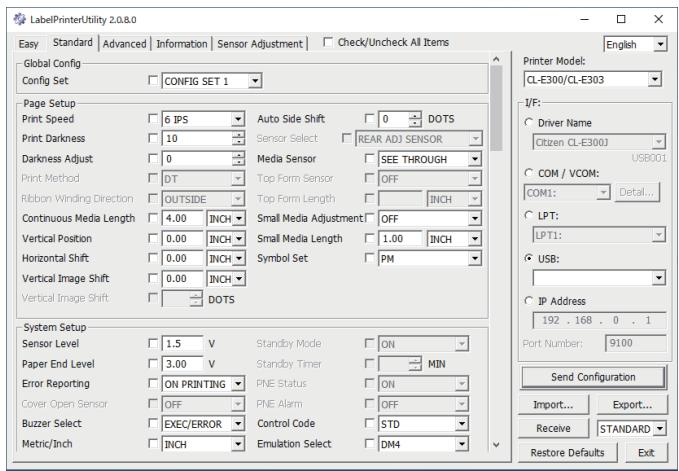This screenshot has width=679, height=471.
Task: Click Restore Defaults button
Action: [x=567, y=453]
